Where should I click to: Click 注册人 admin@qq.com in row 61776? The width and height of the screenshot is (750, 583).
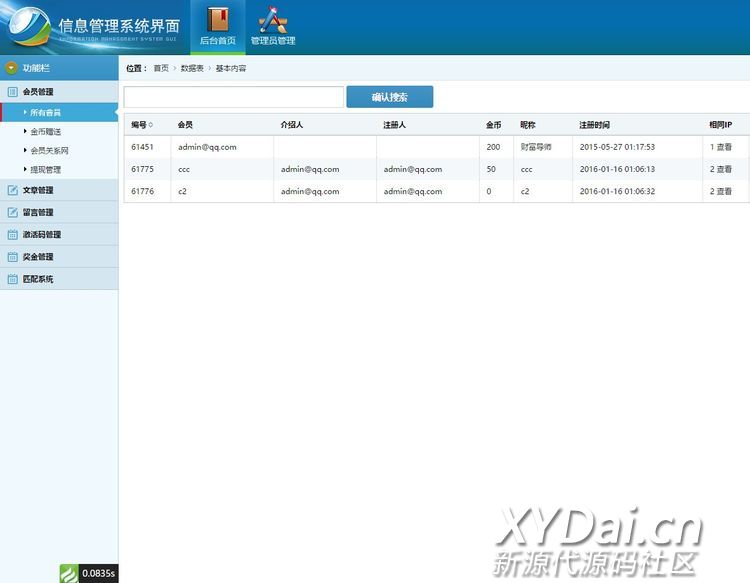pyautogui.click(x=413, y=191)
